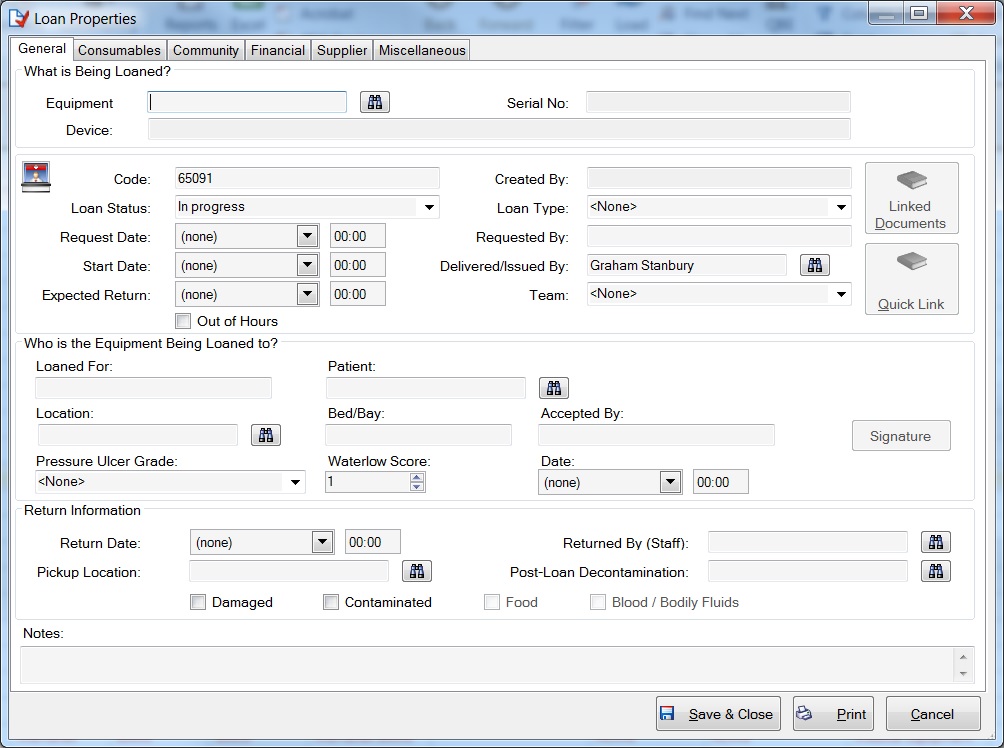The height and width of the screenshot is (748, 1004).
Task: Click the Accepted By Date time field
Action: click(721, 482)
